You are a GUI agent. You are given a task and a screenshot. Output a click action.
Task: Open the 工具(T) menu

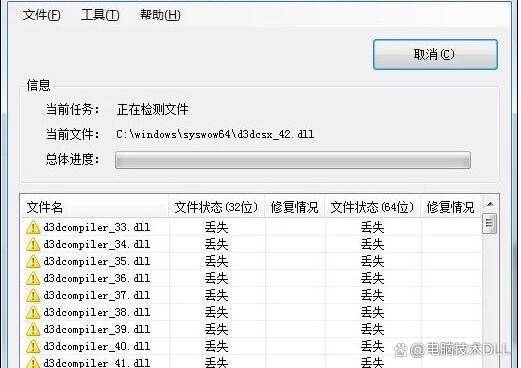point(100,15)
